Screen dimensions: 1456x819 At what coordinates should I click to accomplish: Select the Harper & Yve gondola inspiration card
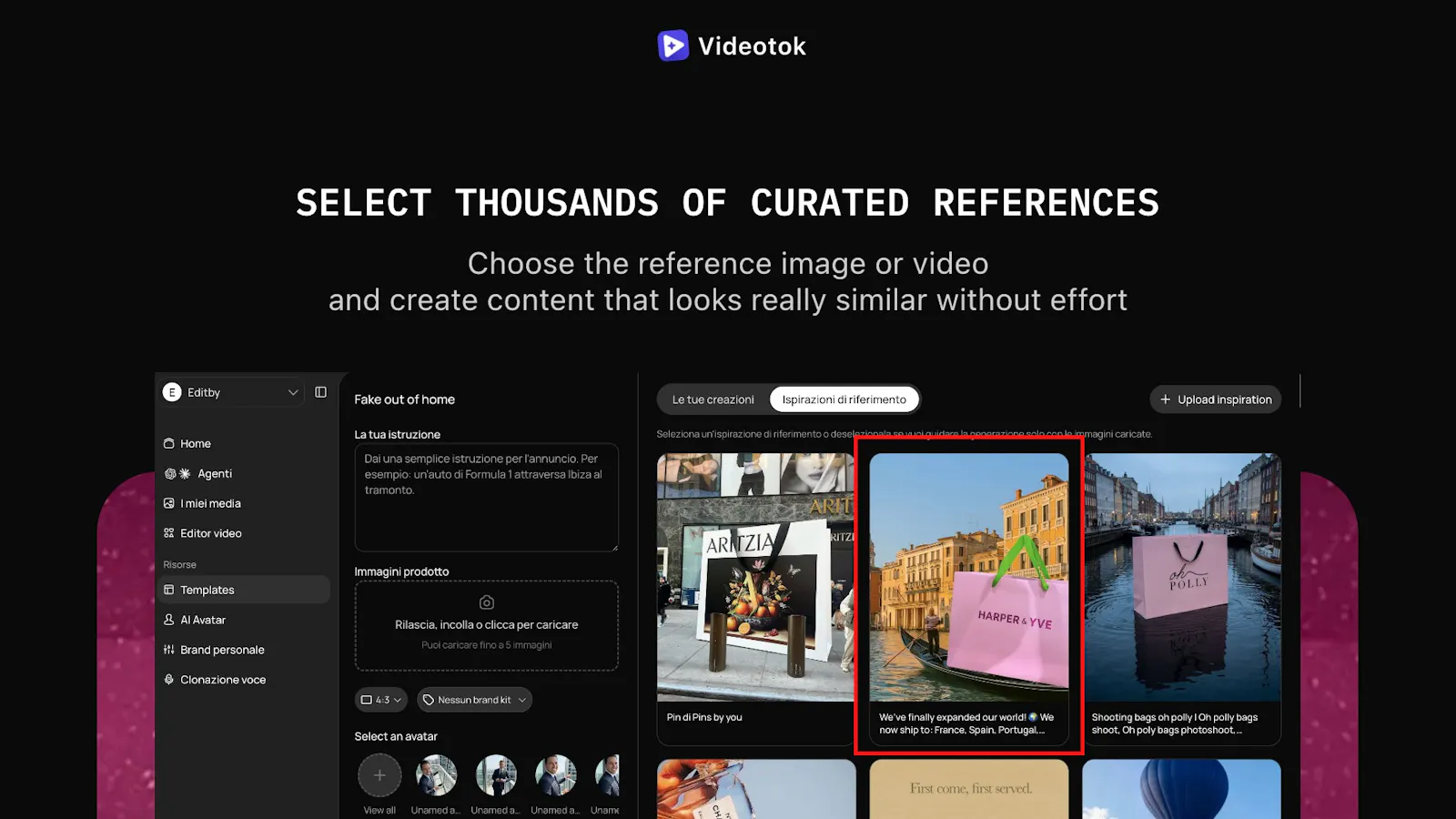(x=969, y=599)
